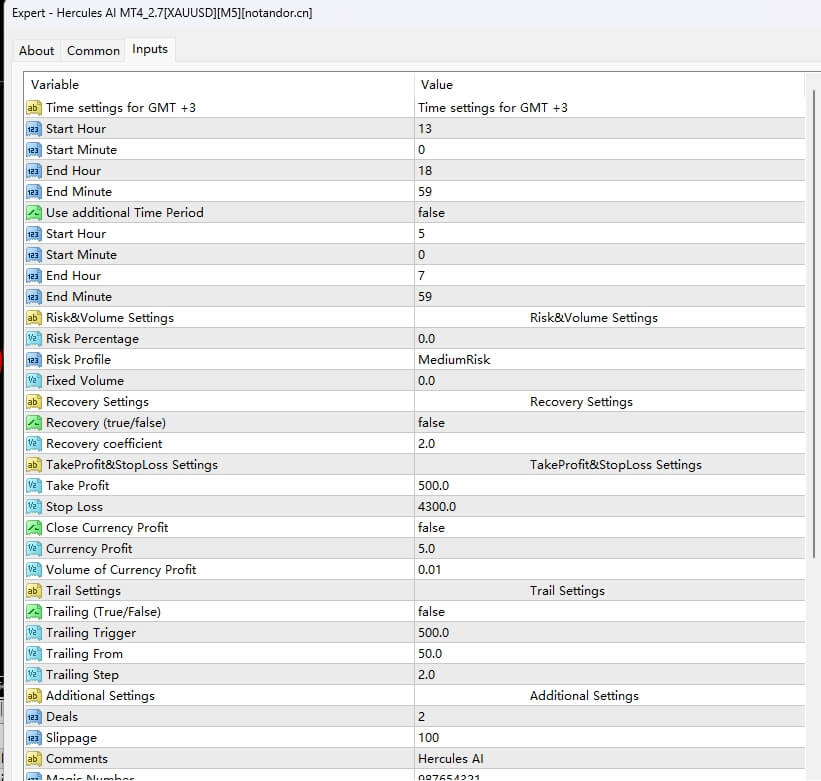Click the icon beside Take Profit
Image resolution: width=821 pixels, height=781 pixels.
33,486
